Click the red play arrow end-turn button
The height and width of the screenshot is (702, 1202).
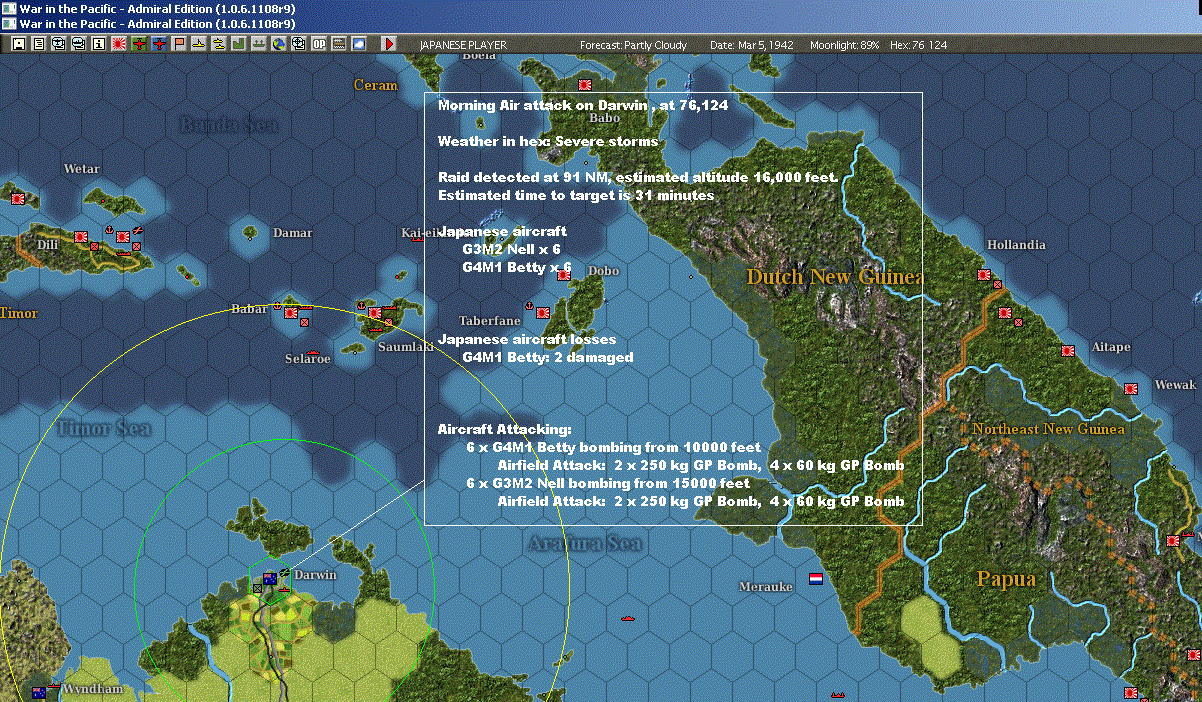tap(389, 44)
